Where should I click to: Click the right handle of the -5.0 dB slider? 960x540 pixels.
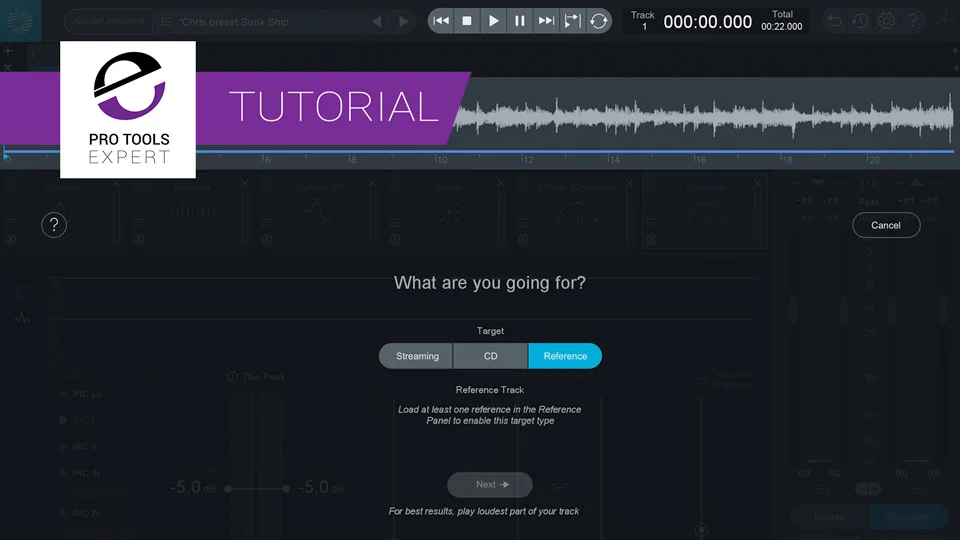point(286,489)
